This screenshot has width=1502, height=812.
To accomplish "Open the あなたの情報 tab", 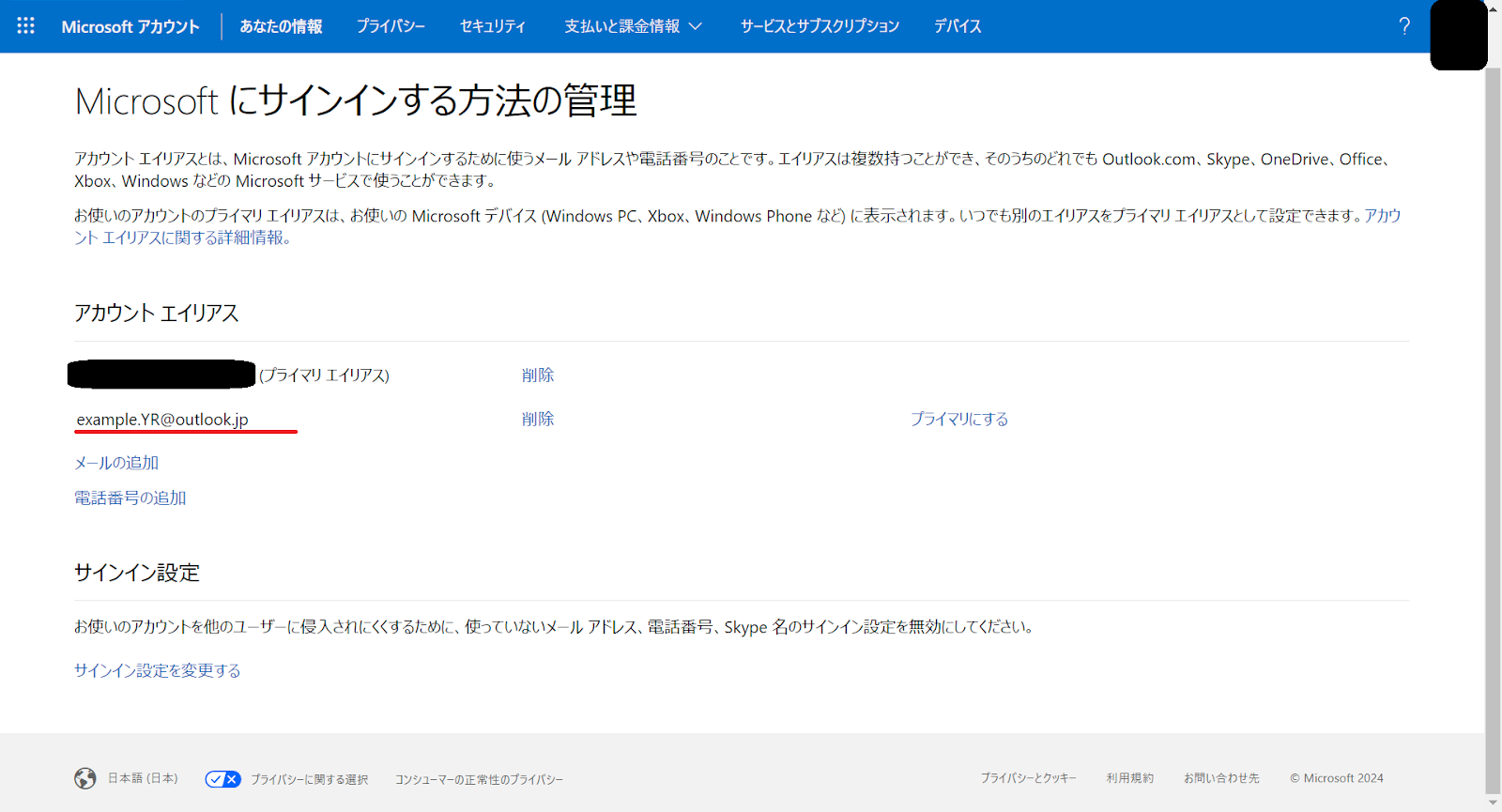I will click(x=281, y=26).
